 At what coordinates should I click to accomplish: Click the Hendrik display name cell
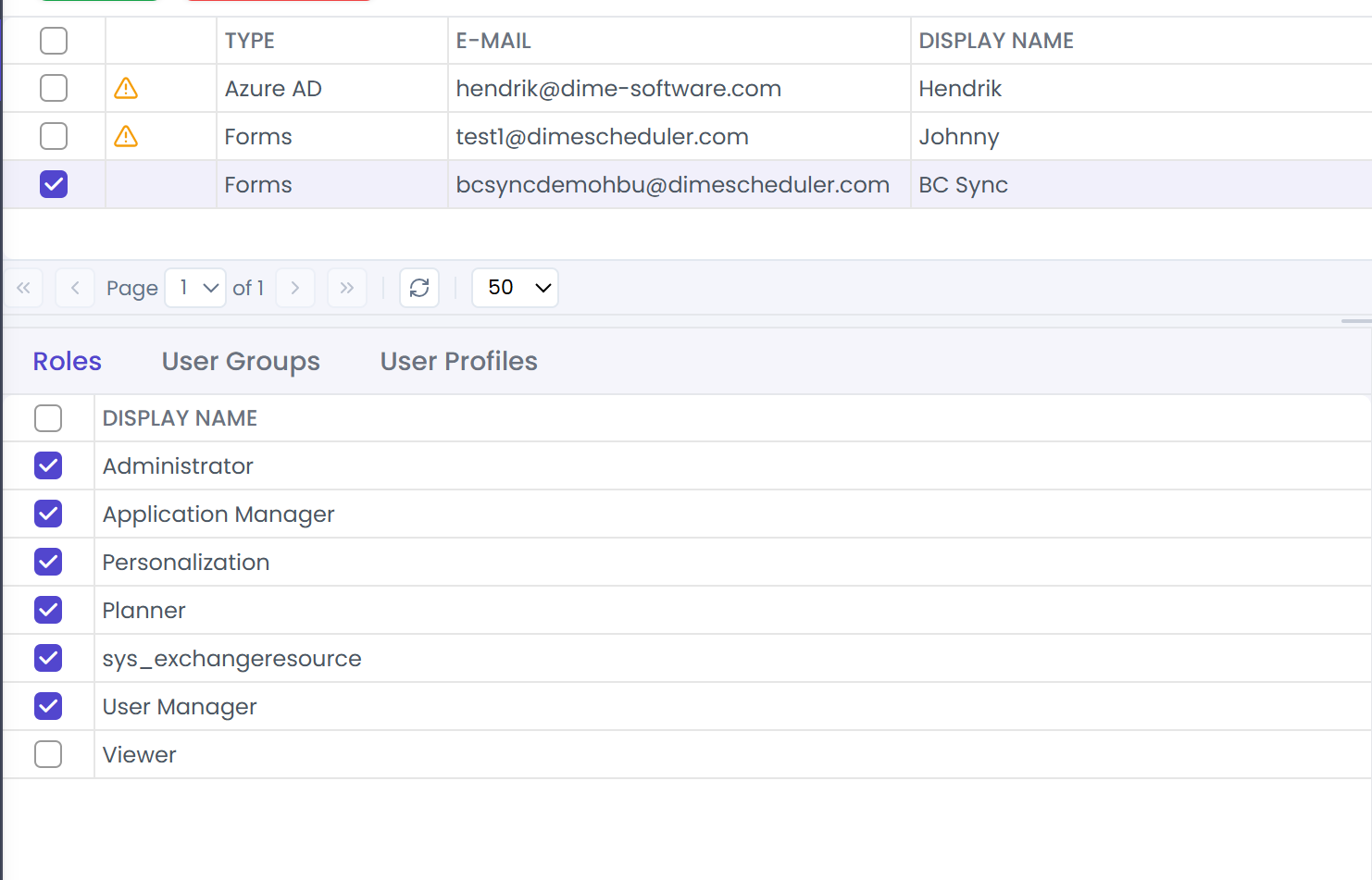[1141, 89]
